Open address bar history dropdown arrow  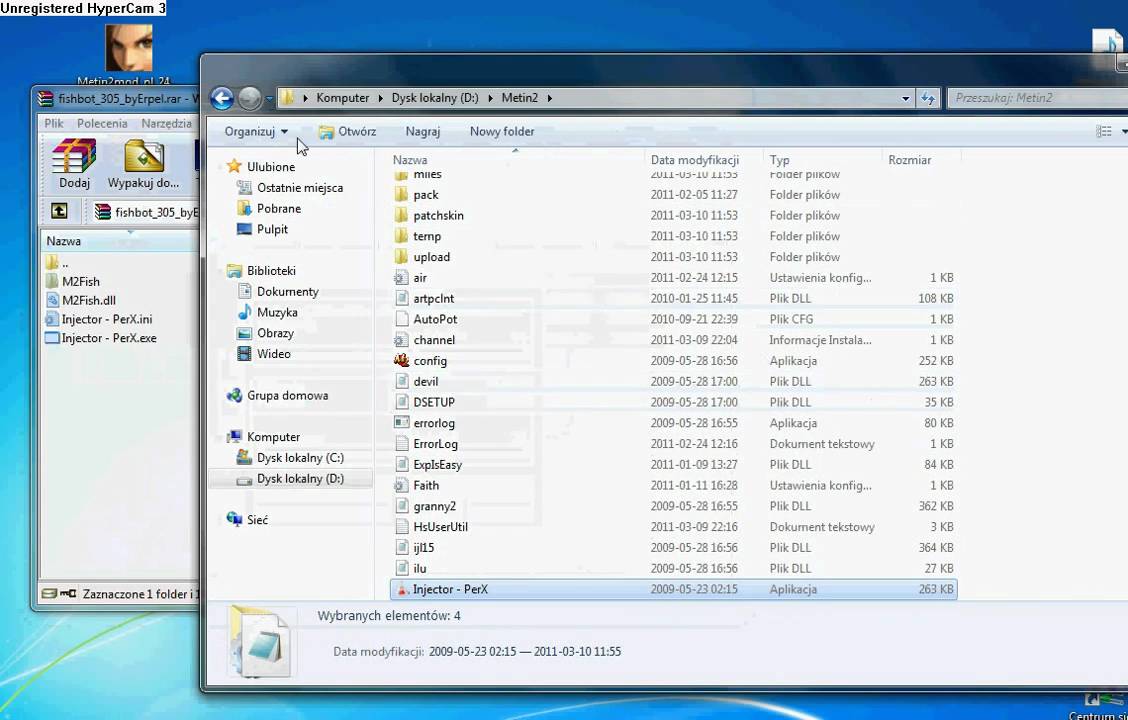(906, 99)
